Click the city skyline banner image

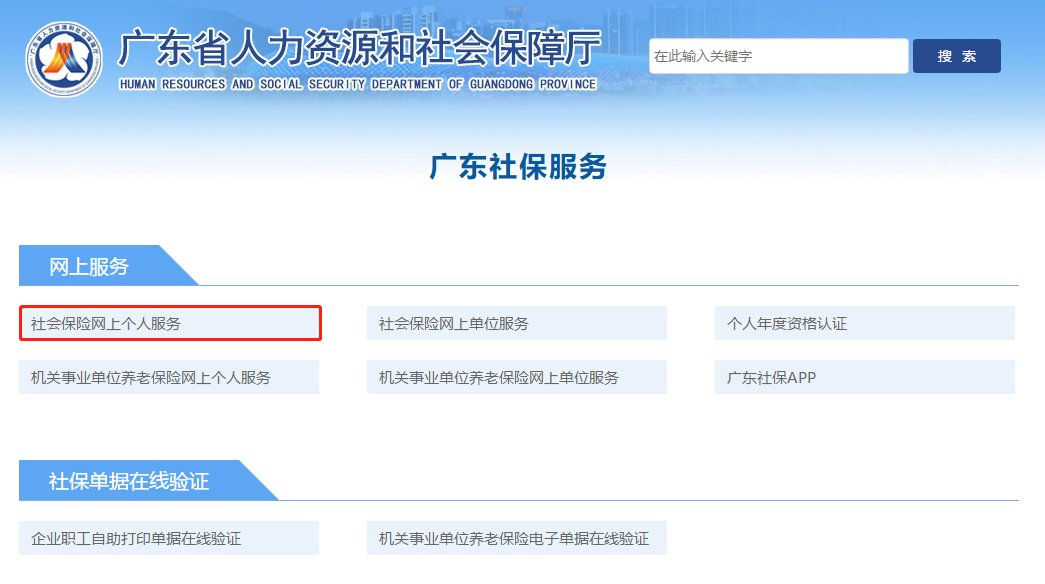tap(760, 18)
